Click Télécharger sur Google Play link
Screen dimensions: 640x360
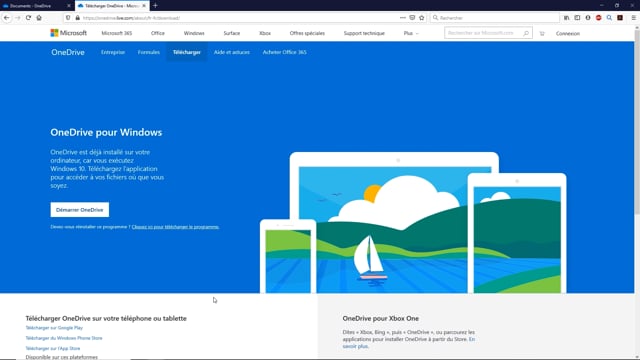54,328
